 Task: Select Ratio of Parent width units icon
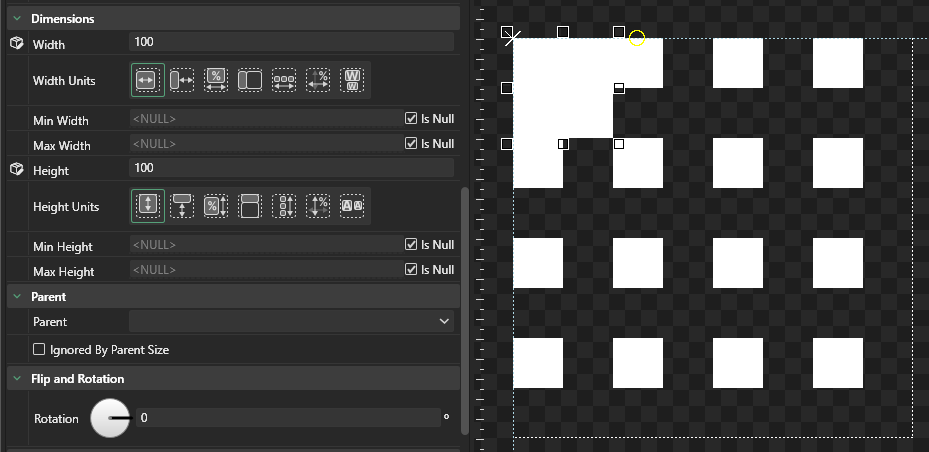pos(250,80)
